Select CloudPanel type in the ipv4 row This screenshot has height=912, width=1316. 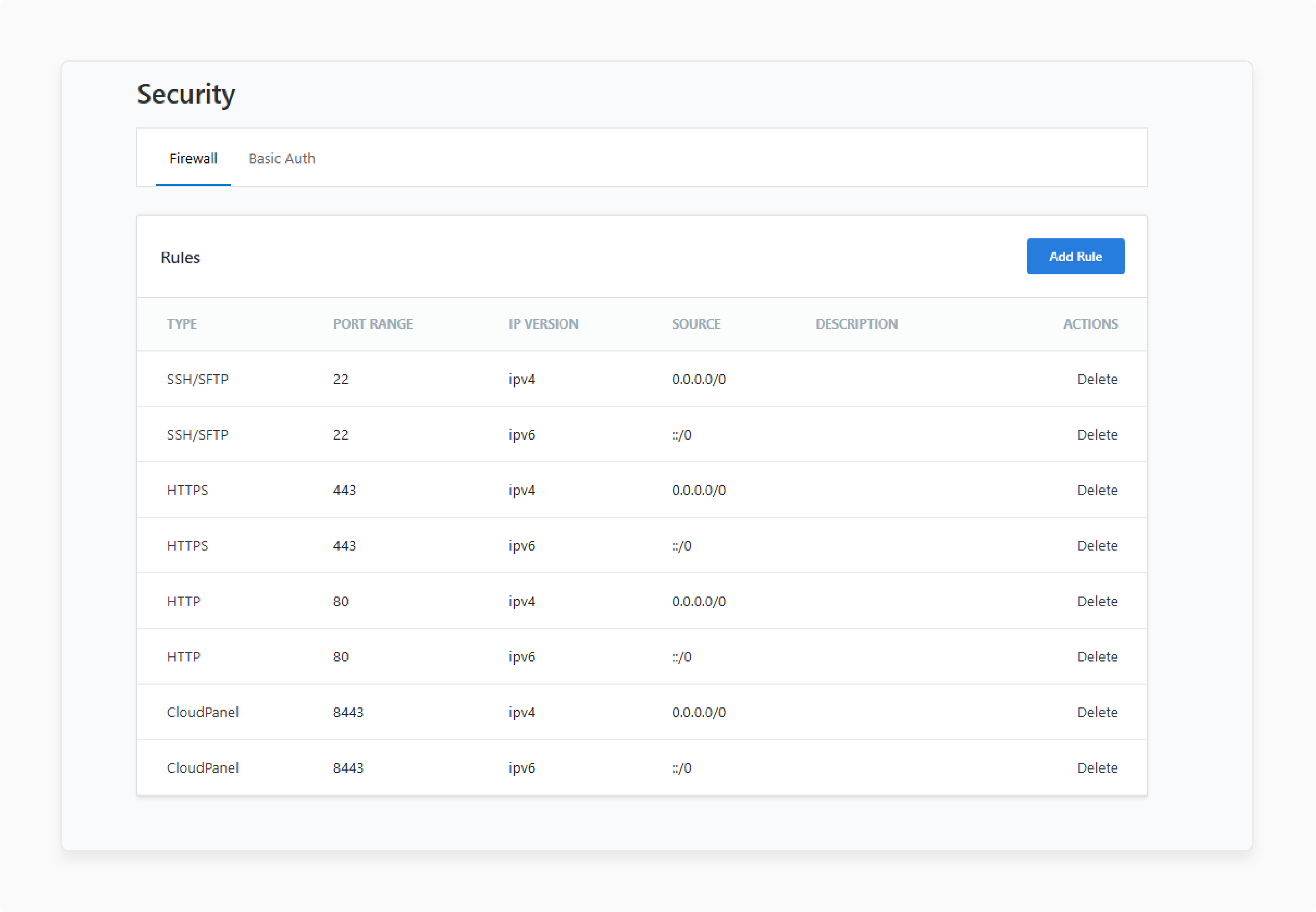(x=203, y=712)
